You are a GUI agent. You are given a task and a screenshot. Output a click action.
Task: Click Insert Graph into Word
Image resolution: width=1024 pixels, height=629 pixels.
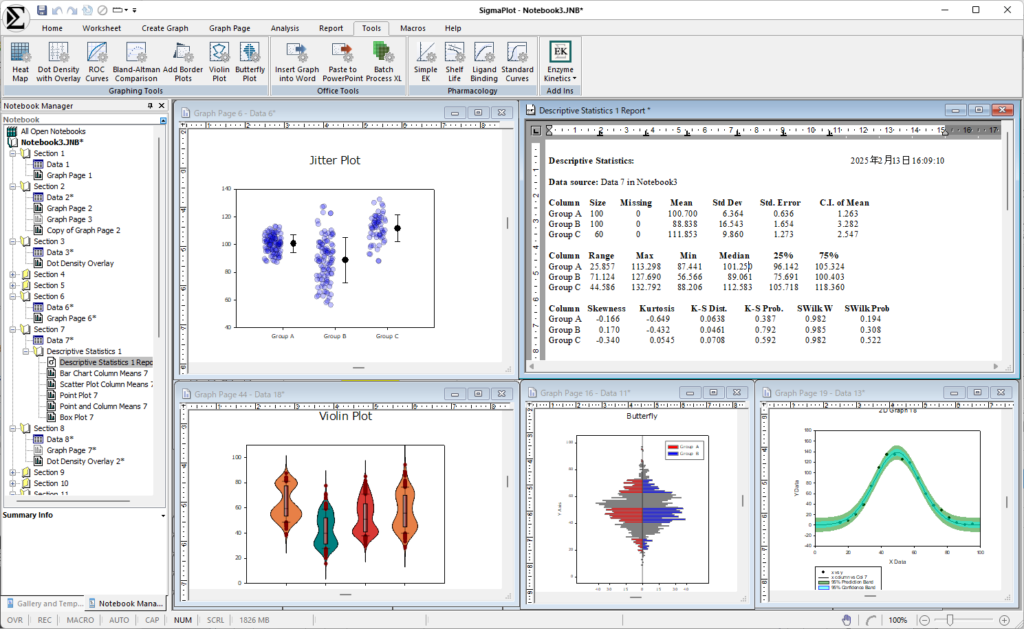coord(295,60)
